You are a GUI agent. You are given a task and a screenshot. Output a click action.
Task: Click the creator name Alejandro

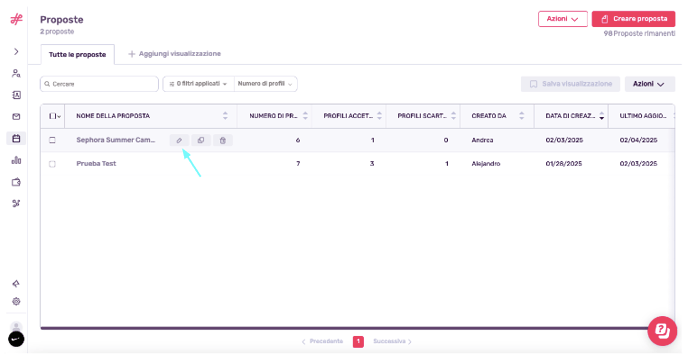coord(486,163)
